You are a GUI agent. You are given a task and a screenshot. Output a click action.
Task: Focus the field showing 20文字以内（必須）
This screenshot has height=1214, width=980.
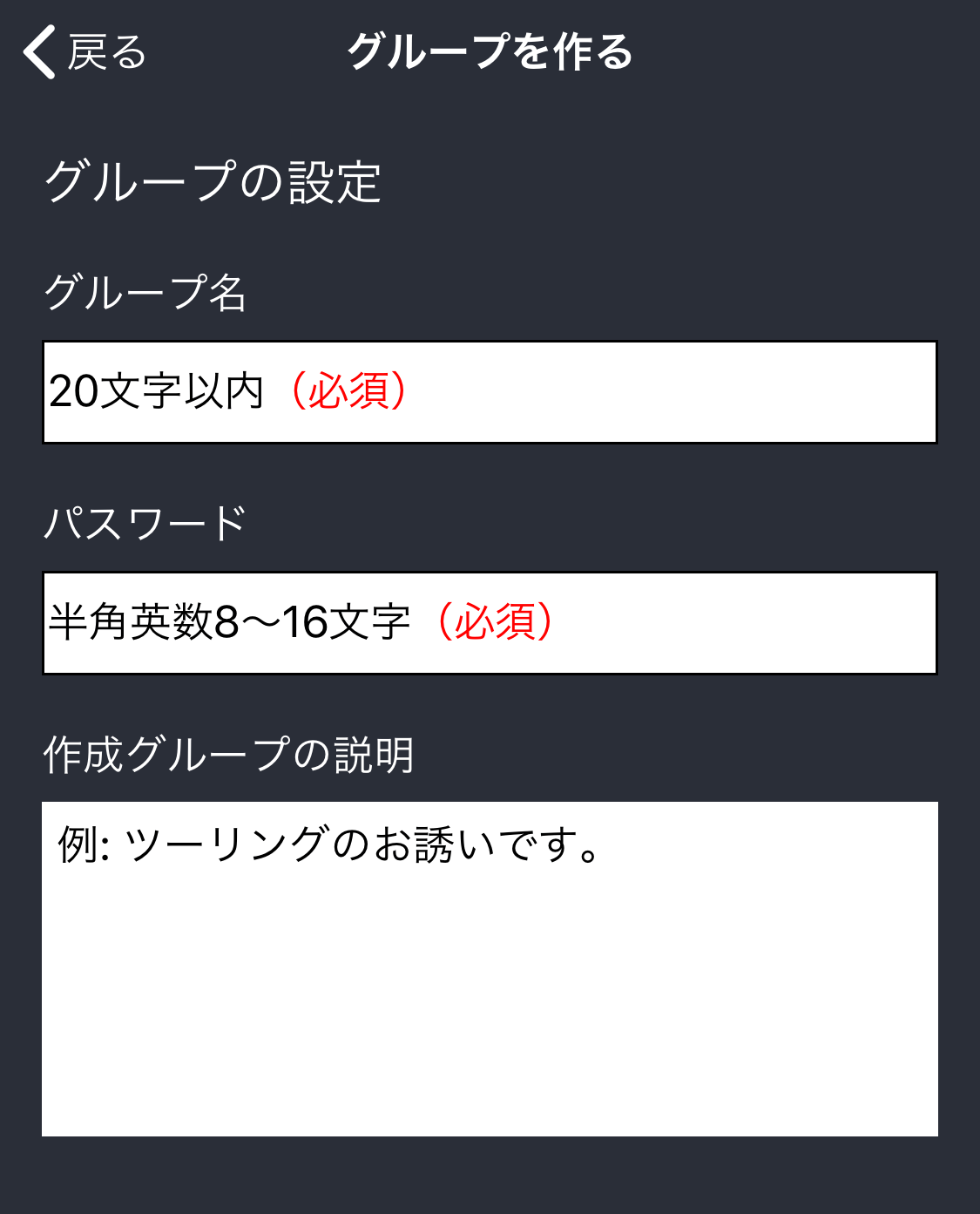pos(490,392)
